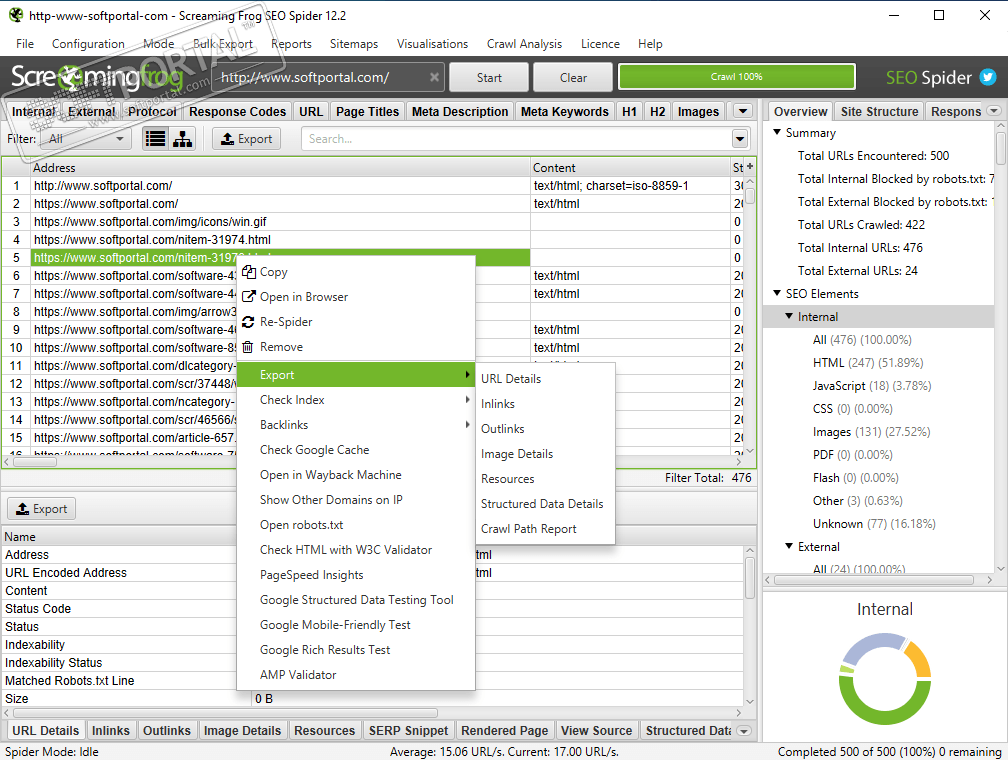This screenshot has height=760, width=1008.
Task: Open the View Source bottom tab
Action: click(596, 731)
